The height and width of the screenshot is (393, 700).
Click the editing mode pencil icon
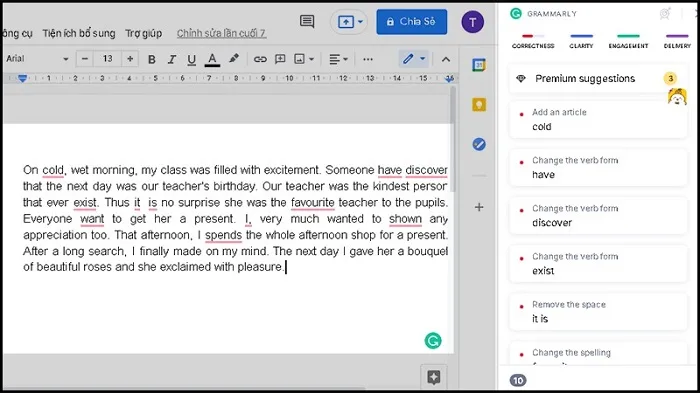tap(408, 59)
